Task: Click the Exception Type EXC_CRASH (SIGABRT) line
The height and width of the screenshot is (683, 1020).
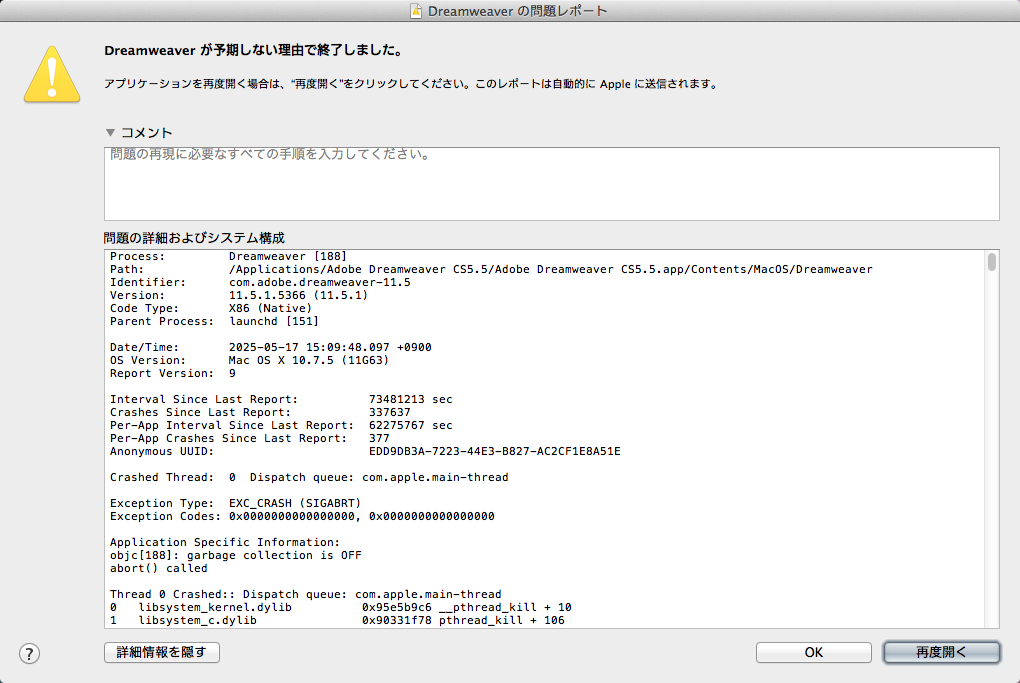Action: (235, 503)
